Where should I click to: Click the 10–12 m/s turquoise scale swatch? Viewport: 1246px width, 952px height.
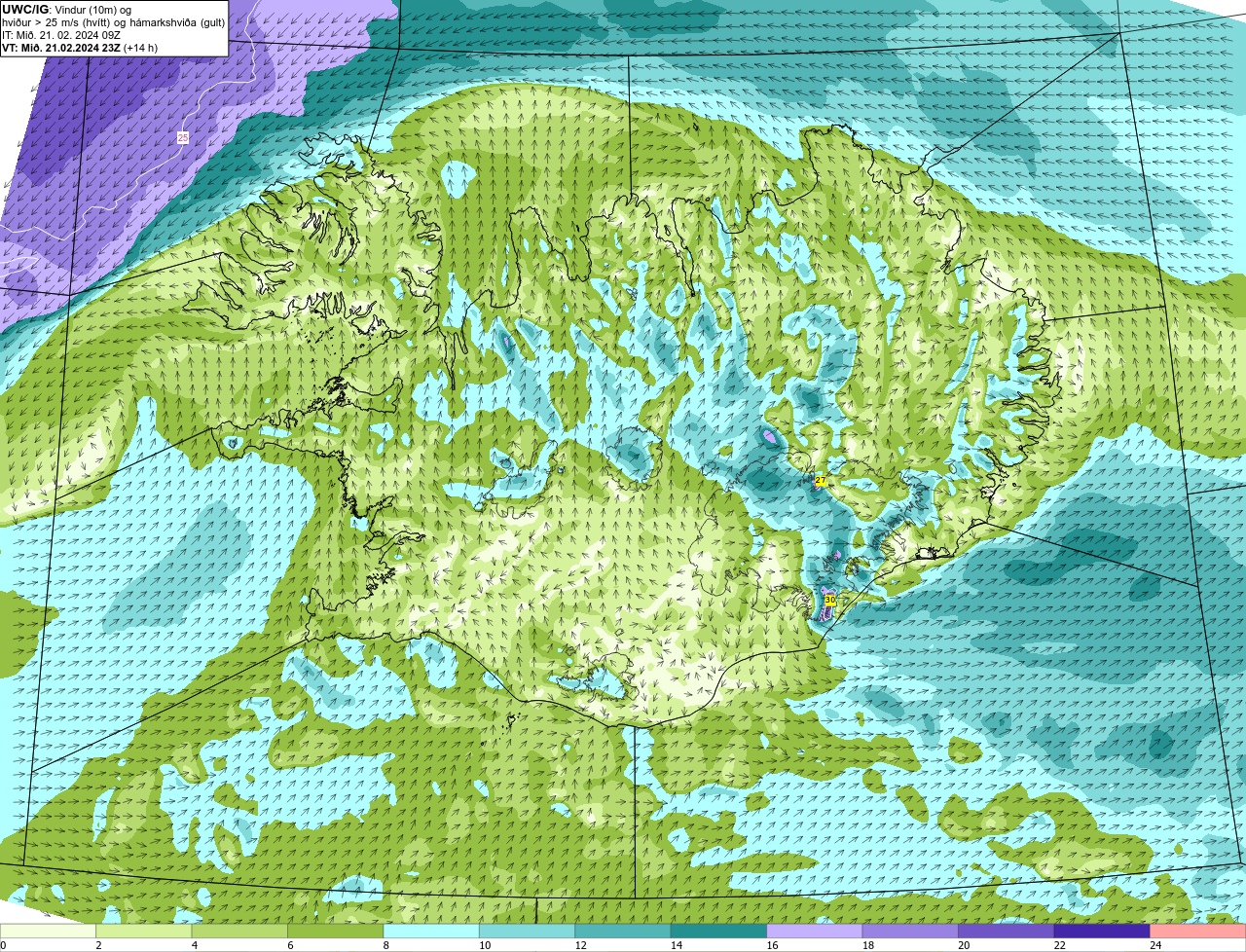click(x=528, y=931)
